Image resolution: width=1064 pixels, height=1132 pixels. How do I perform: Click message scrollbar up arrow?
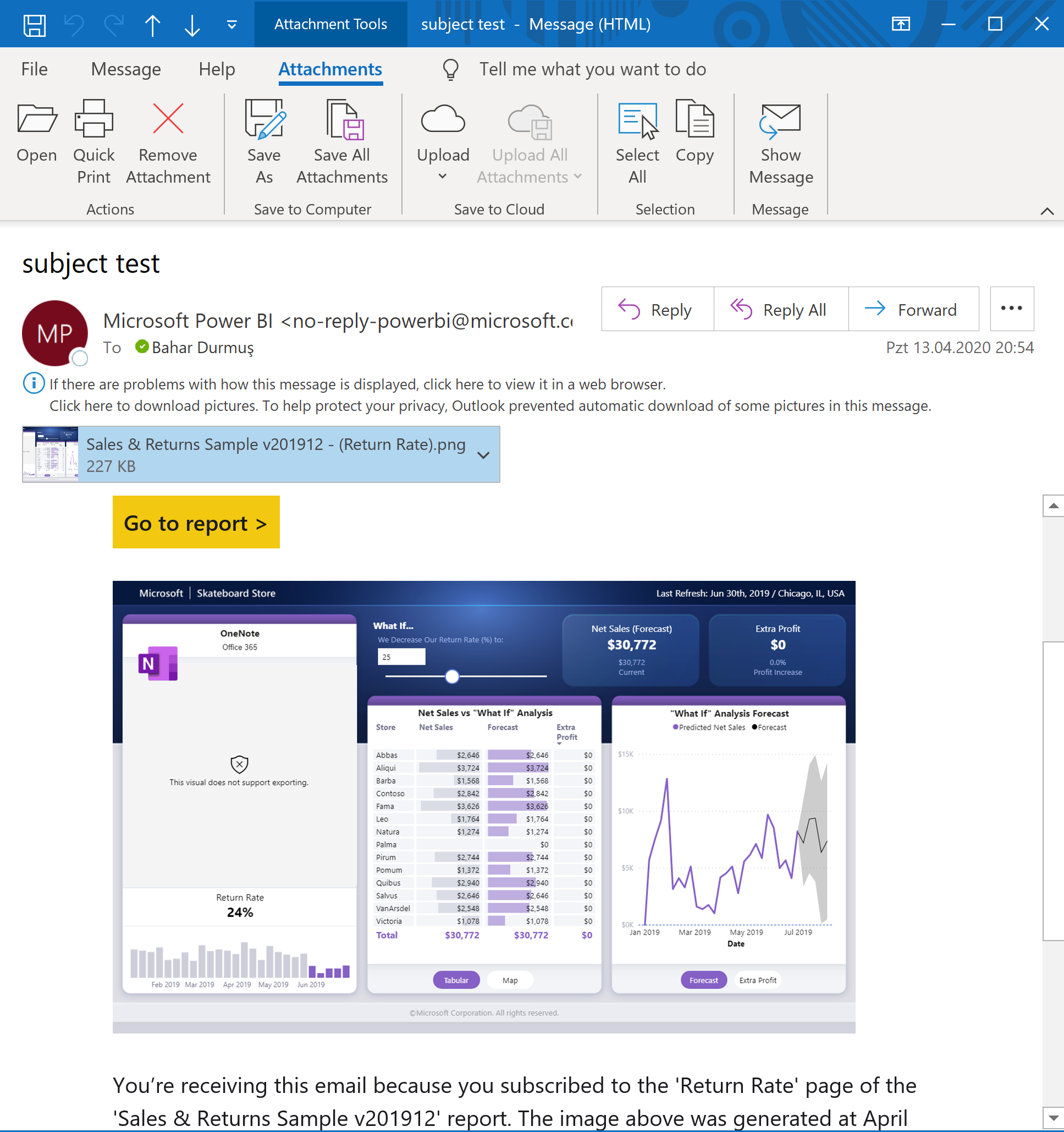coord(1053,505)
